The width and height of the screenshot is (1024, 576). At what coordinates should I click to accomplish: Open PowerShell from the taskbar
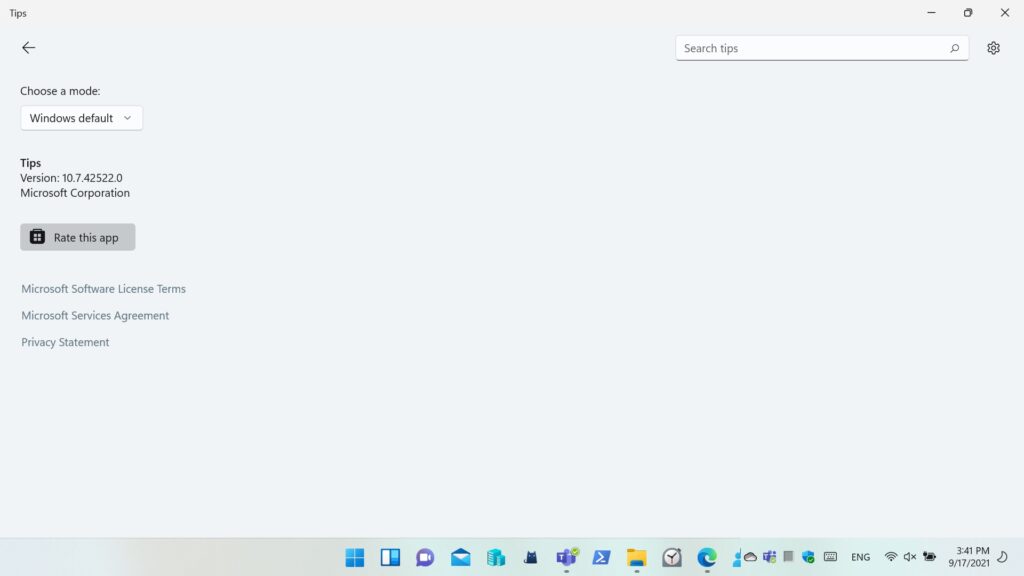click(x=601, y=557)
